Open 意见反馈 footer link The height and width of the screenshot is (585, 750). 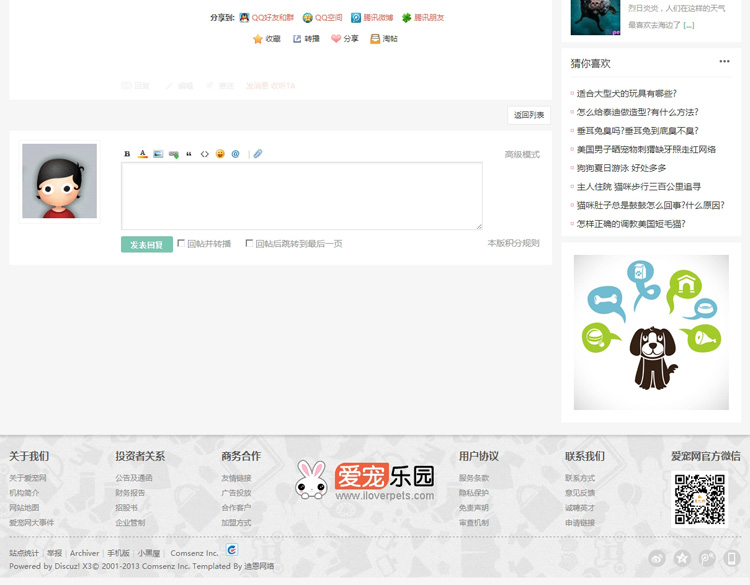pos(580,493)
